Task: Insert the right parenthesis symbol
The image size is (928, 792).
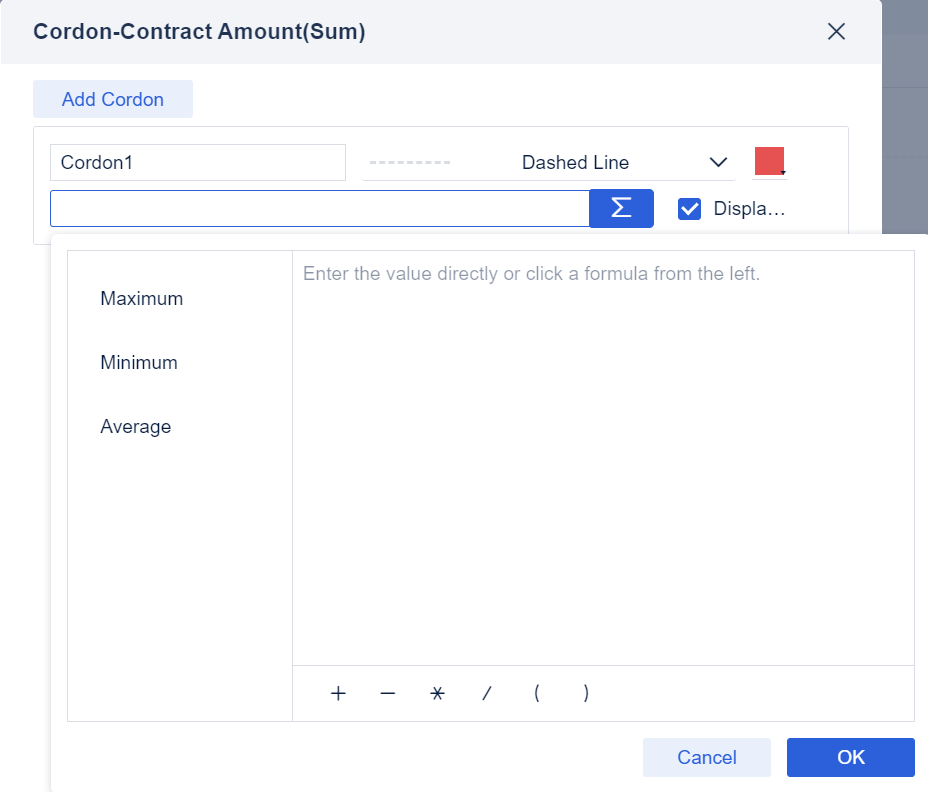Action: 586,693
